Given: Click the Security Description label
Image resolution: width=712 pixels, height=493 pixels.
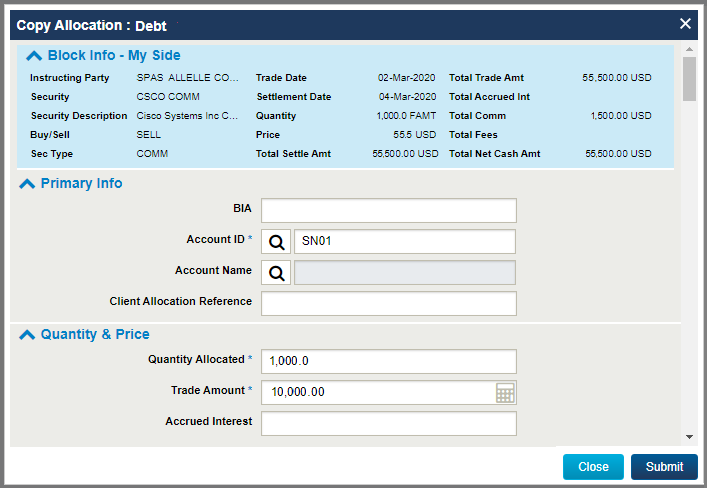Looking at the screenshot, I should 79,116.
